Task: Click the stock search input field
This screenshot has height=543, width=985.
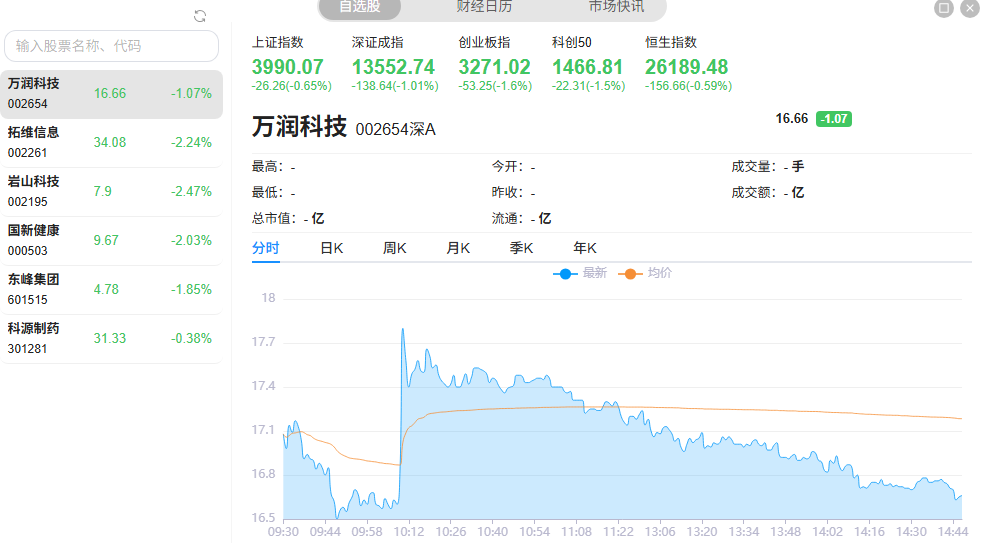Action: (x=111, y=46)
